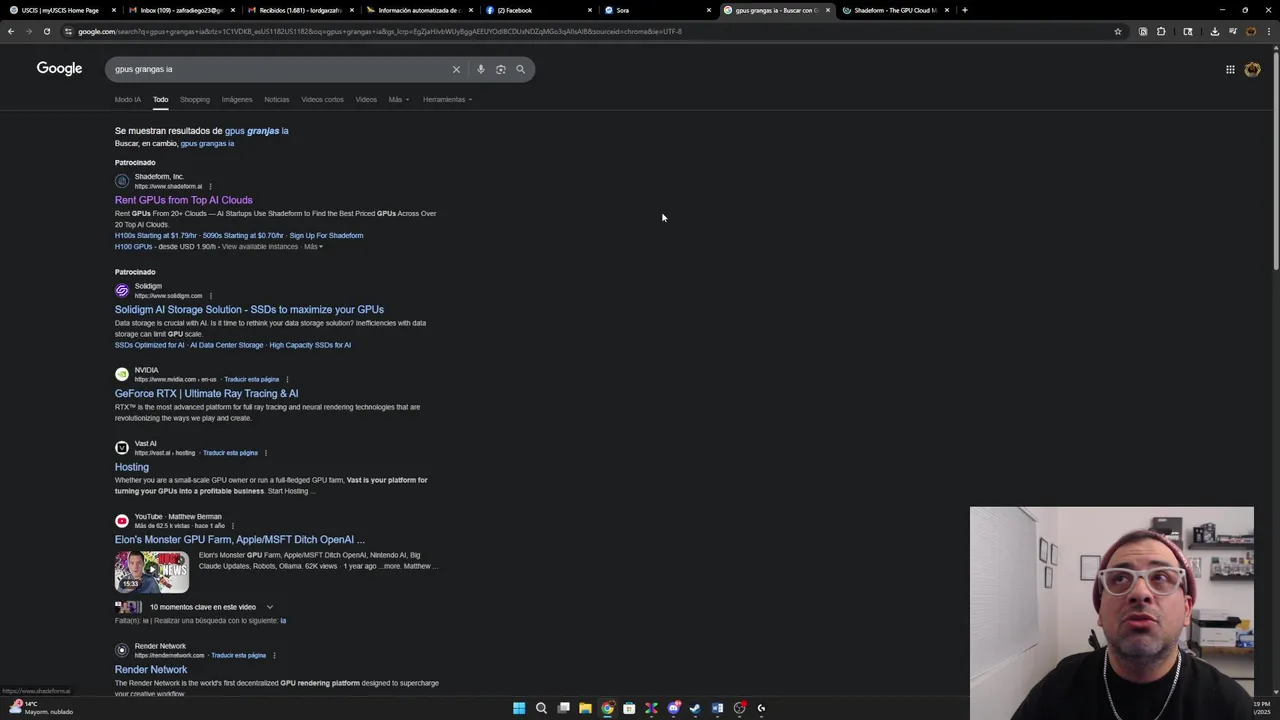Image resolution: width=1280 pixels, height=720 pixels.
Task: Switch to the Videos tab
Action: (366, 99)
